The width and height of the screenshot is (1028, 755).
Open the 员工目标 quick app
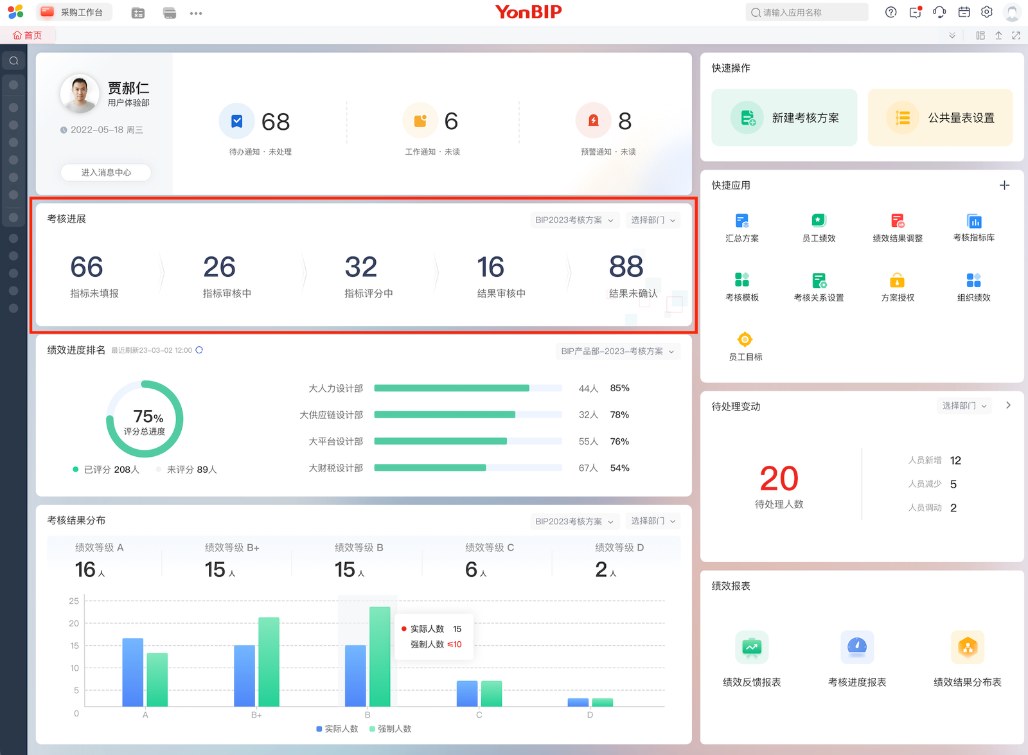(x=745, y=347)
